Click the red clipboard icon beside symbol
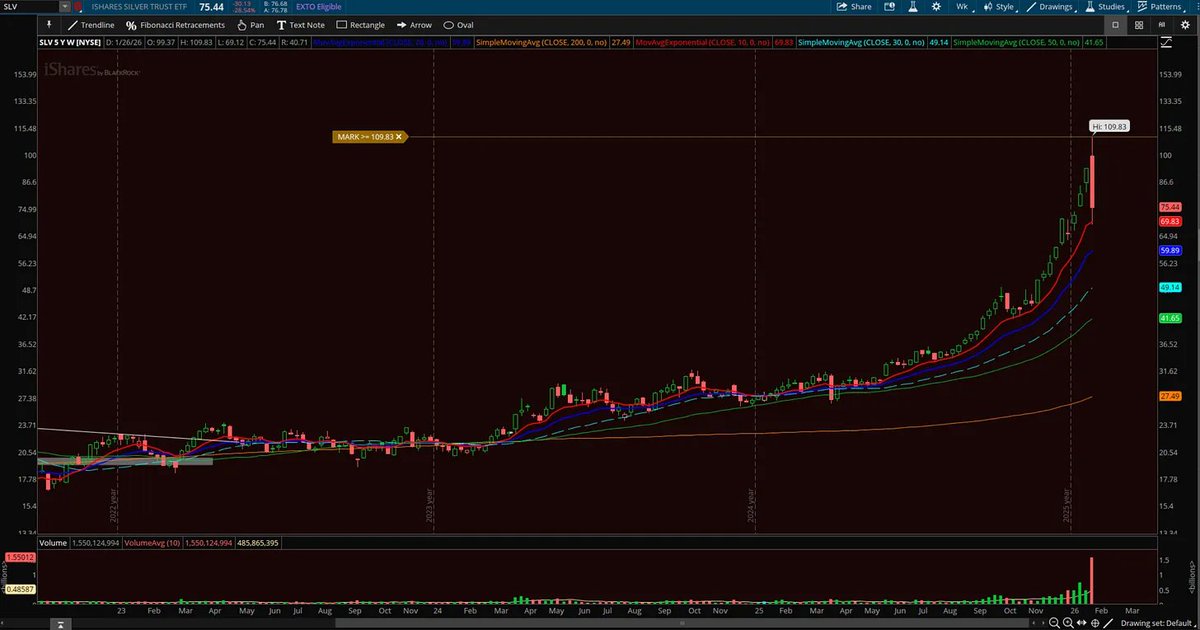 pos(78,6)
